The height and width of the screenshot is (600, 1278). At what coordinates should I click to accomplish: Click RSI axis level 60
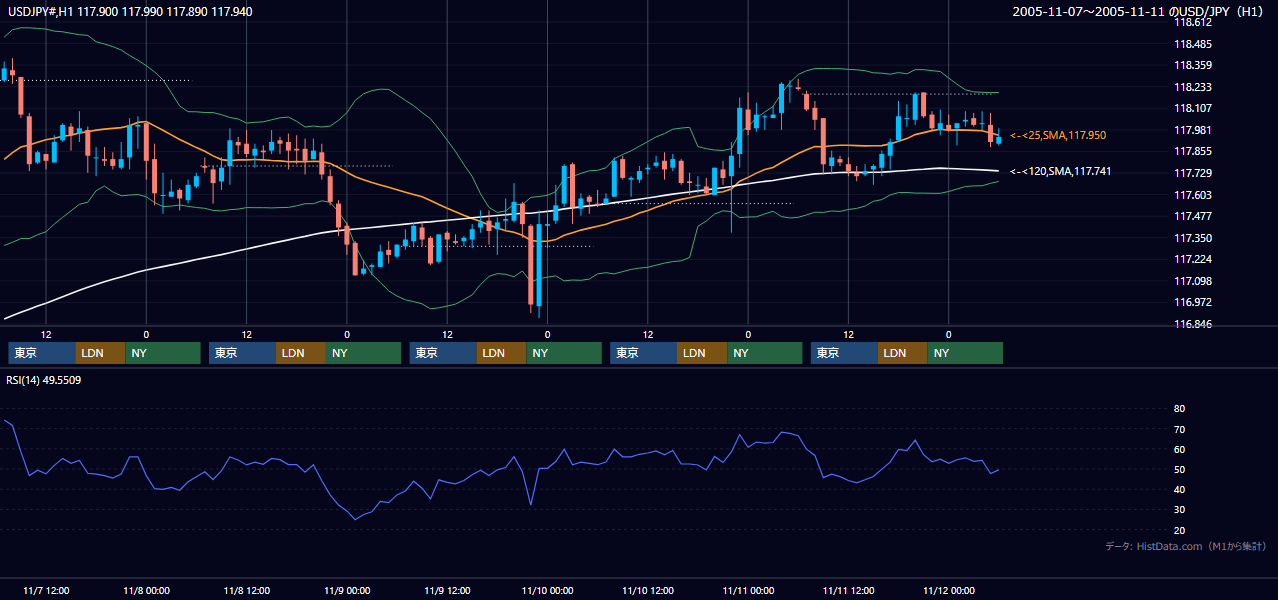1179,449
